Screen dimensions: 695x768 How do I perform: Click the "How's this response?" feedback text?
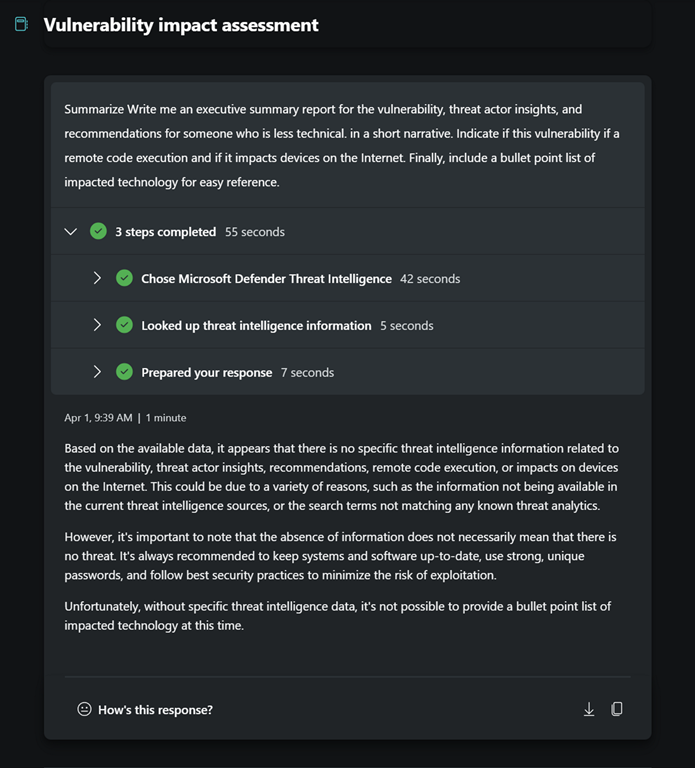tap(155, 709)
